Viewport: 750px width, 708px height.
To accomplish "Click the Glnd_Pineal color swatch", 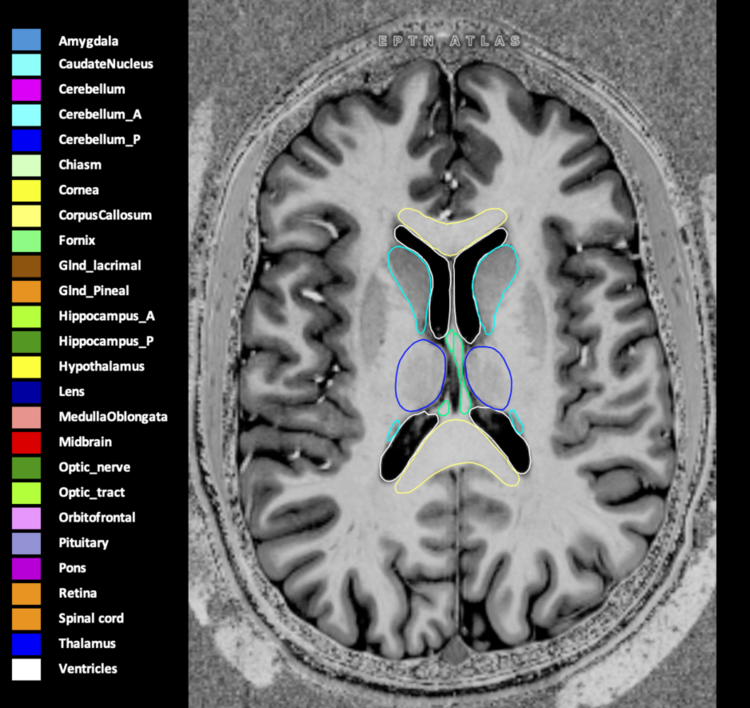I will click(26, 292).
